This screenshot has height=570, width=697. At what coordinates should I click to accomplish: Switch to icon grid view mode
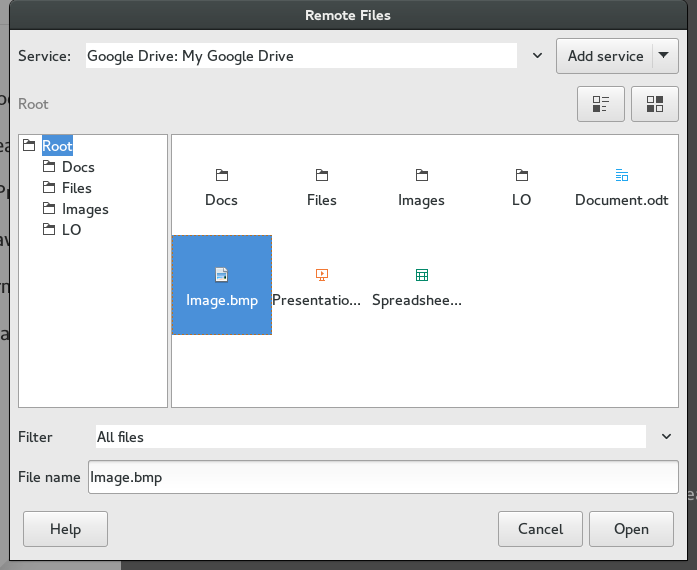pyautogui.click(x=654, y=104)
